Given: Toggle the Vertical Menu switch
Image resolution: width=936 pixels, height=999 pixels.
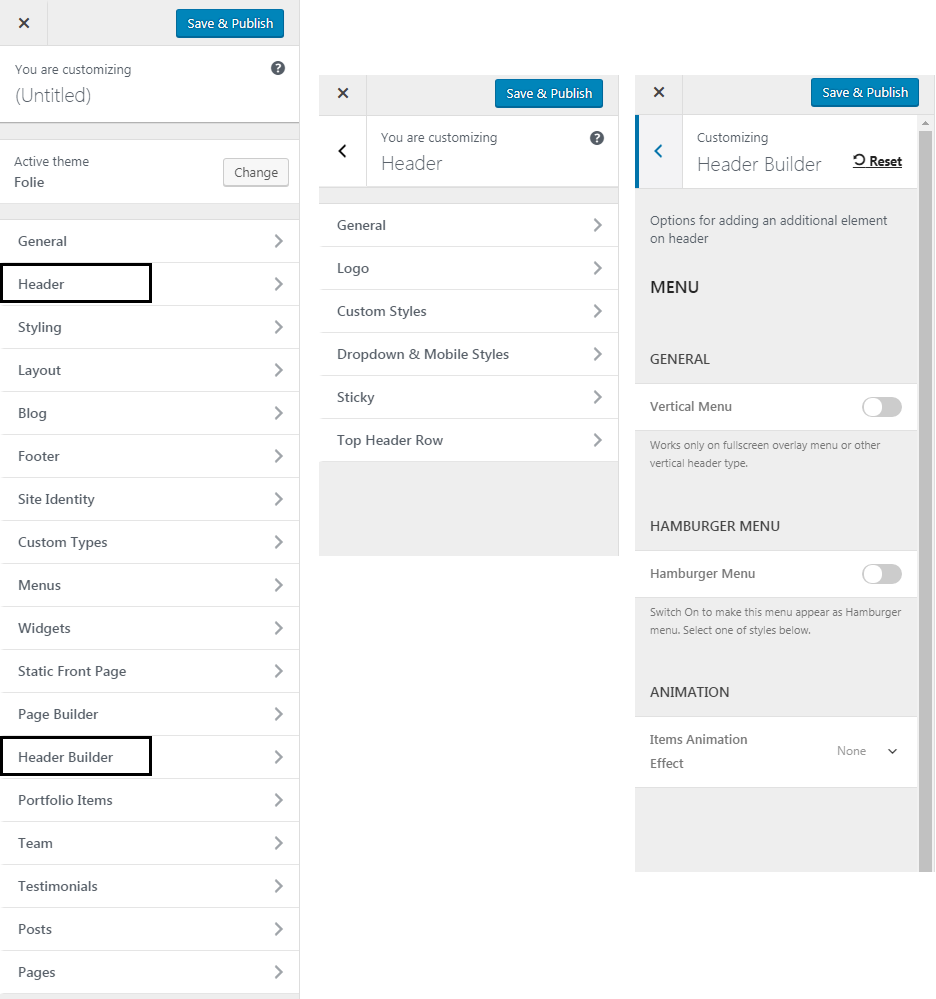Looking at the screenshot, I should (882, 406).
